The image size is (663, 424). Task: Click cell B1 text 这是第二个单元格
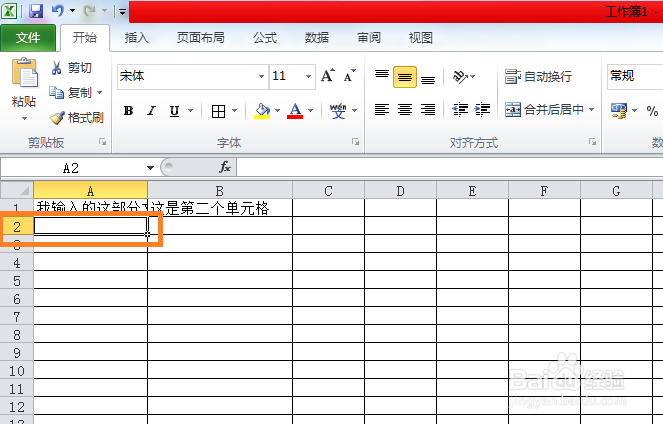coord(210,208)
